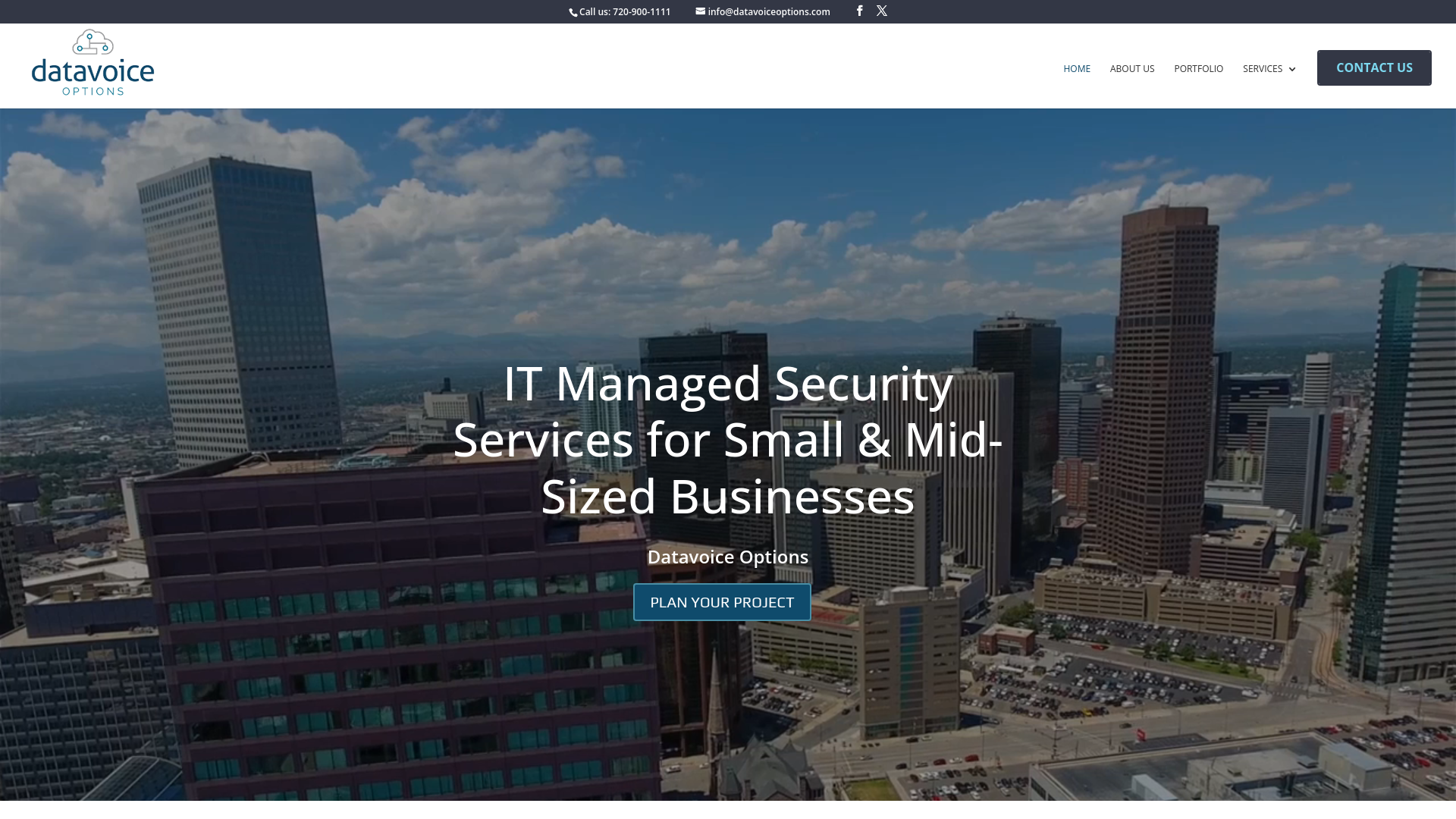The width and height of the screenshot is (1456, 819).
Task: Click the IT Managed Security Services headline
Action: (728, 440)
